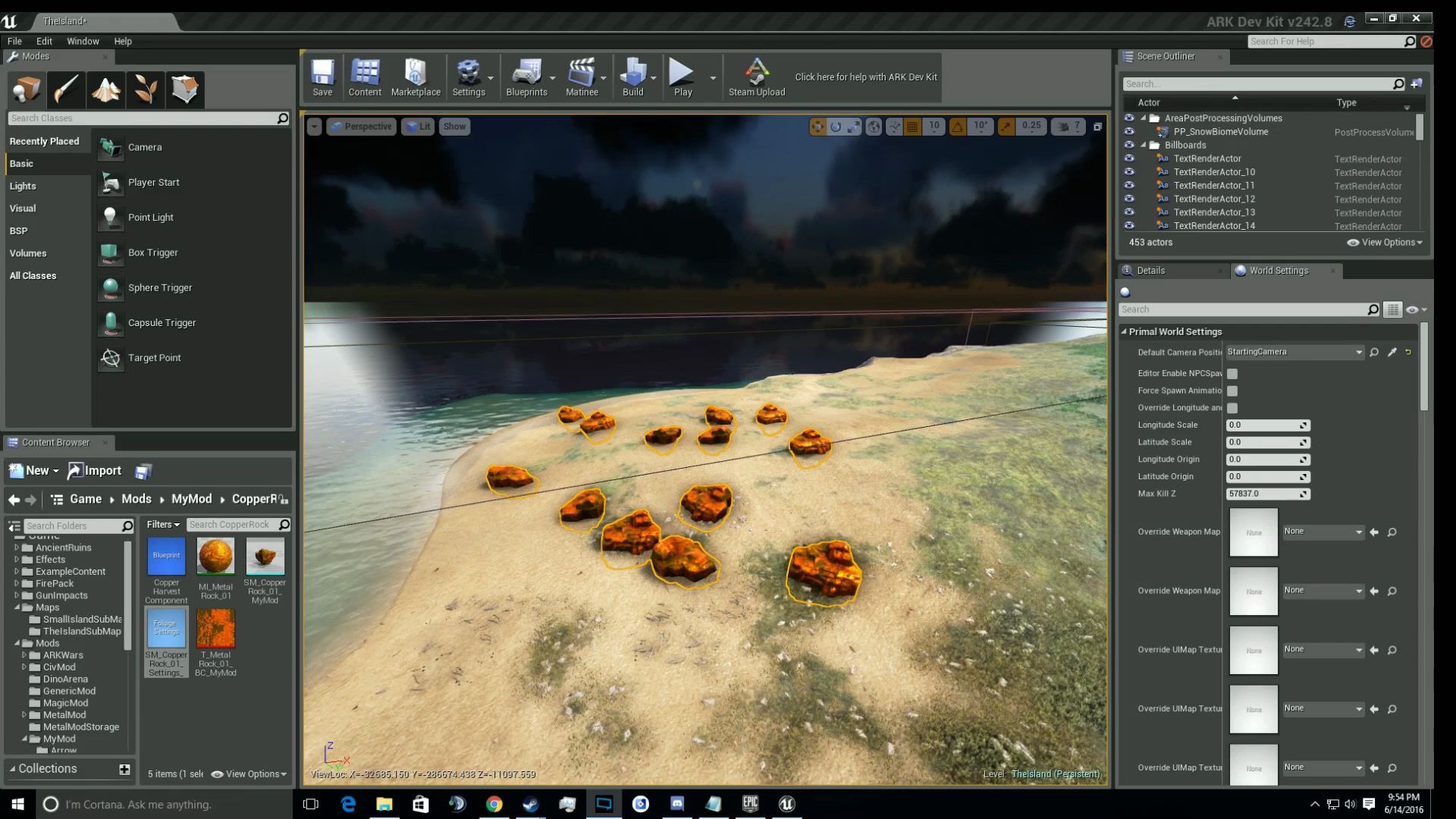The width and height of the screenshot is (1456, 819).
Task: Open the Edit menu
Action: 44,41
